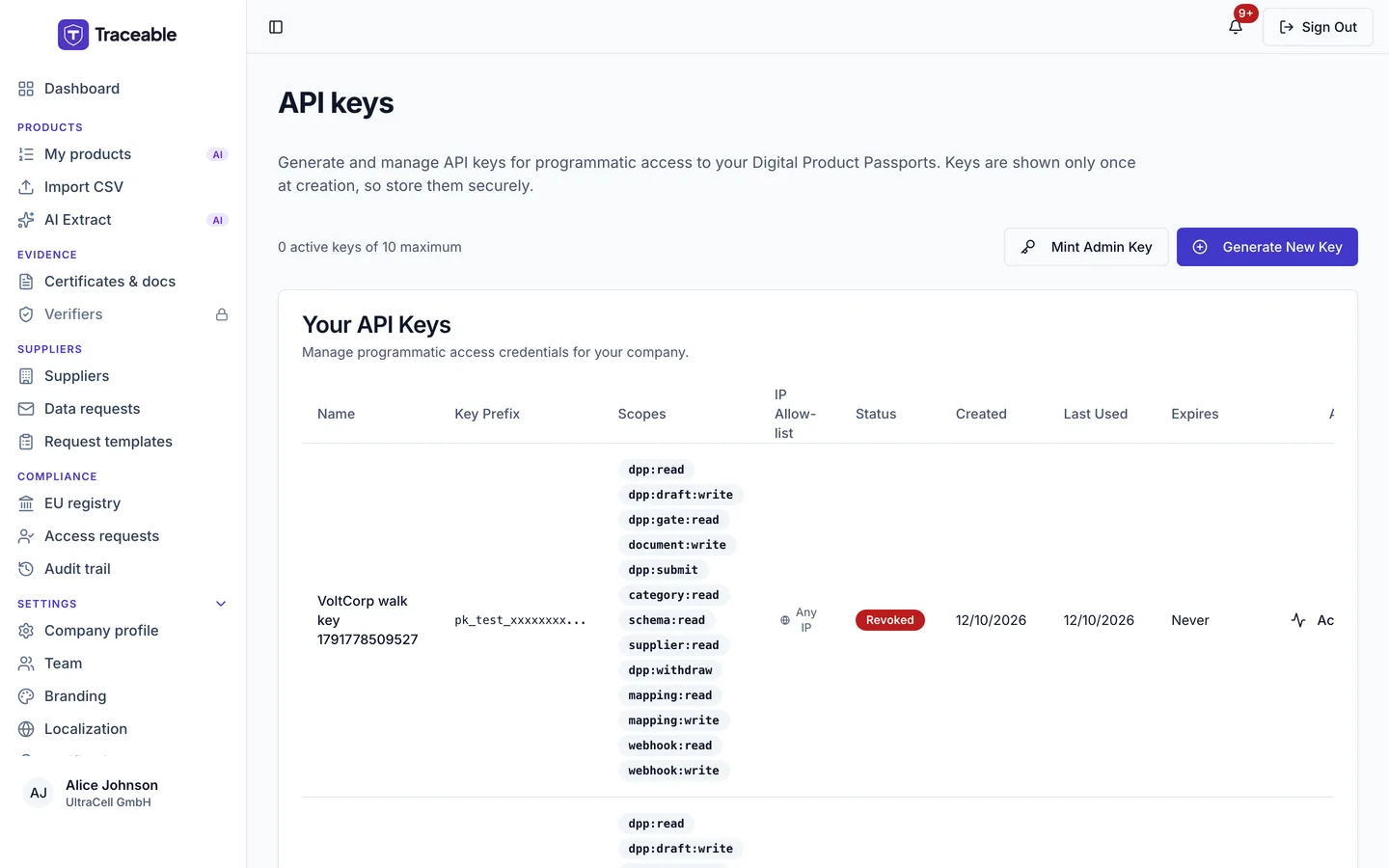Click the Mint Admin Key button

[1086, 247]
